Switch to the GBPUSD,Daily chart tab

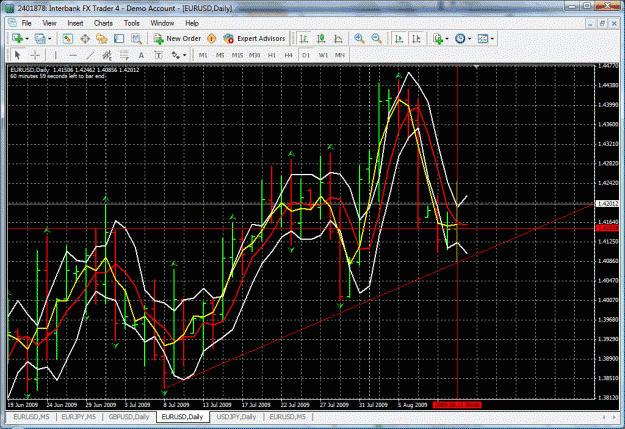(129, 417)
